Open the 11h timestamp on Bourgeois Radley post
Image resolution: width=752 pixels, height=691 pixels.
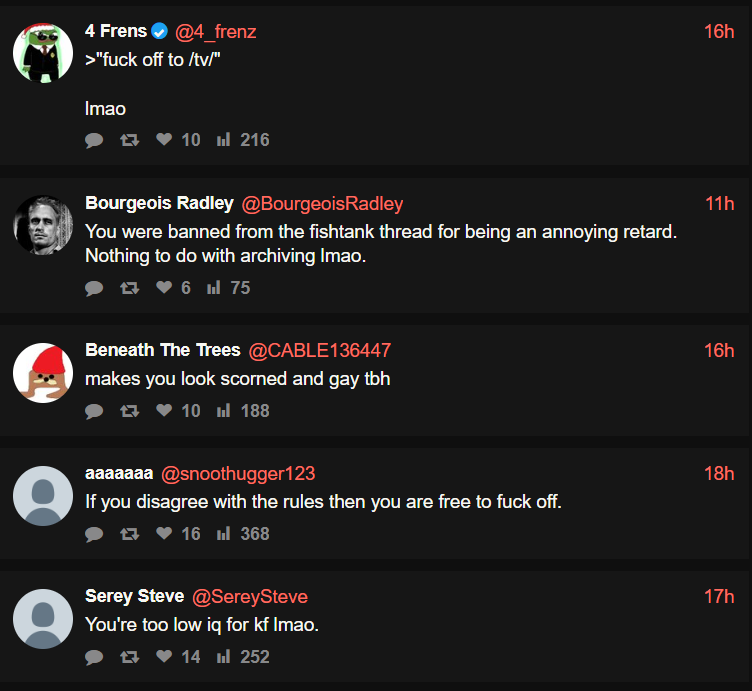[x=719, y=204]
